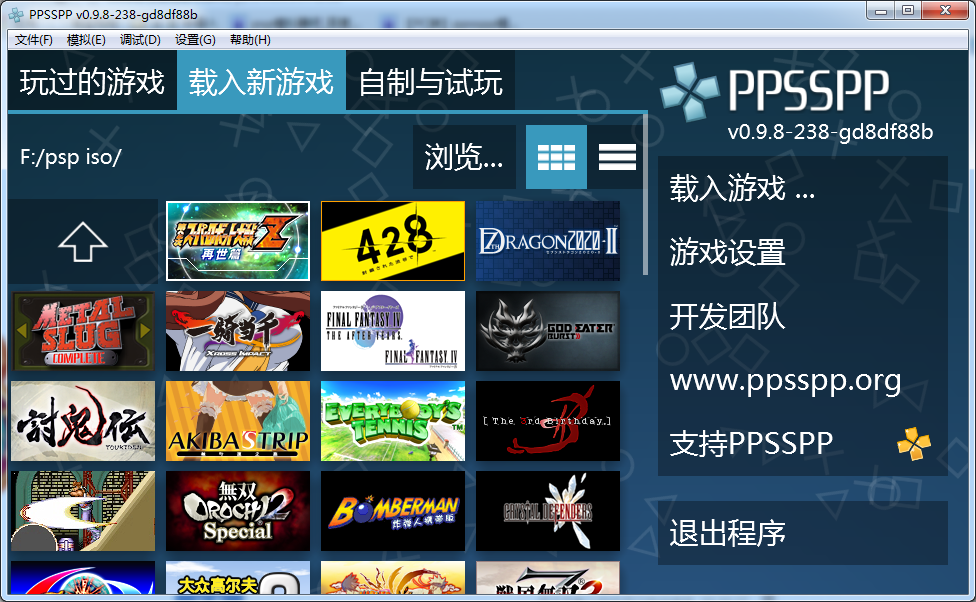Open the Dragon 2020-II game
The image size is (976, 602).
(x=548, y=241)
